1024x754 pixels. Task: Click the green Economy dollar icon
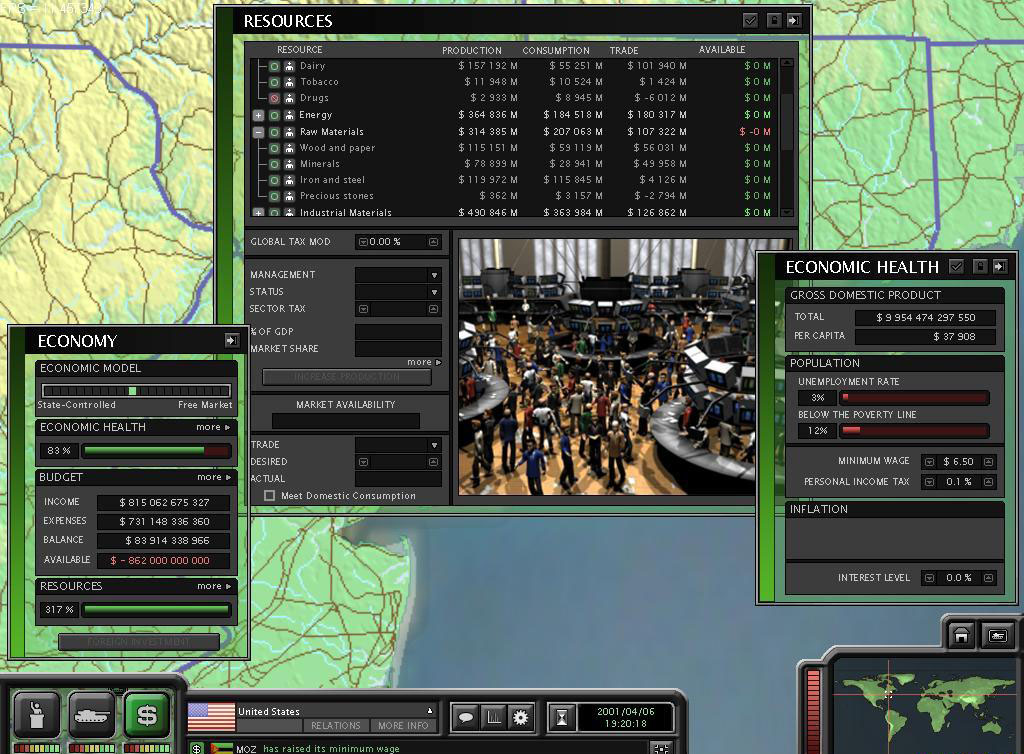click(147, 714)
